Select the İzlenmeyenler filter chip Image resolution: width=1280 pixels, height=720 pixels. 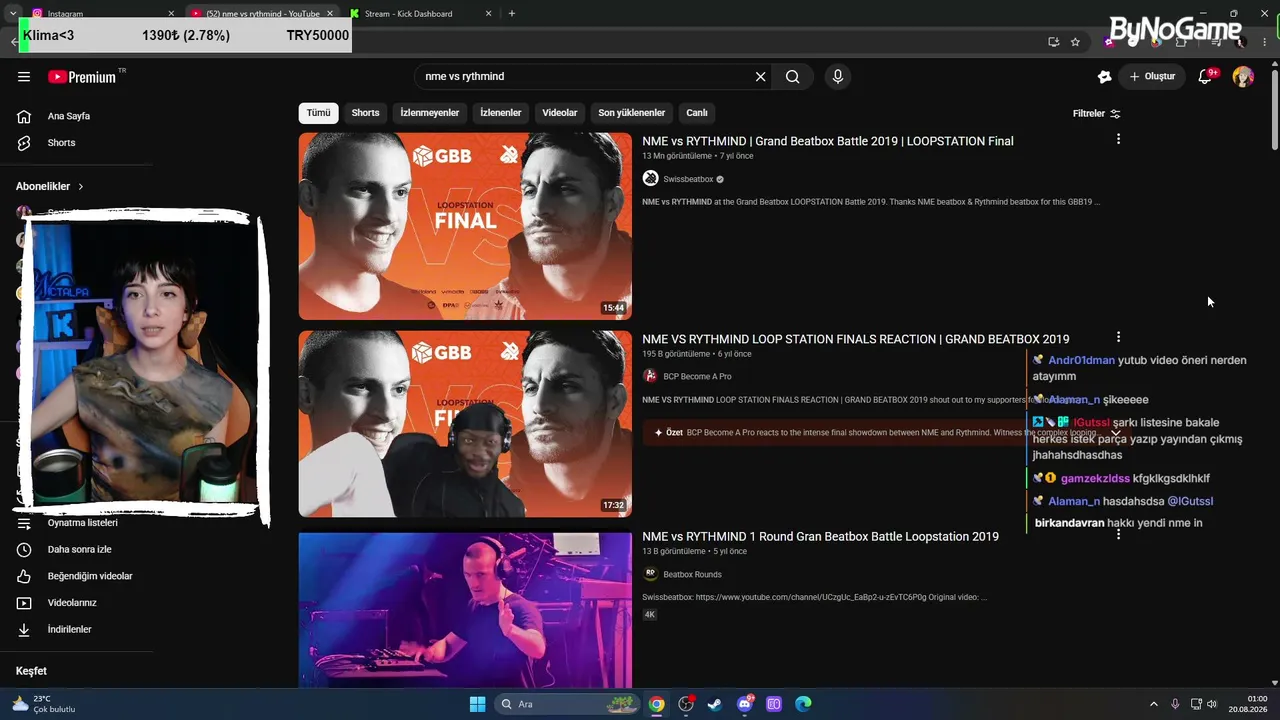tap(430, 113)
